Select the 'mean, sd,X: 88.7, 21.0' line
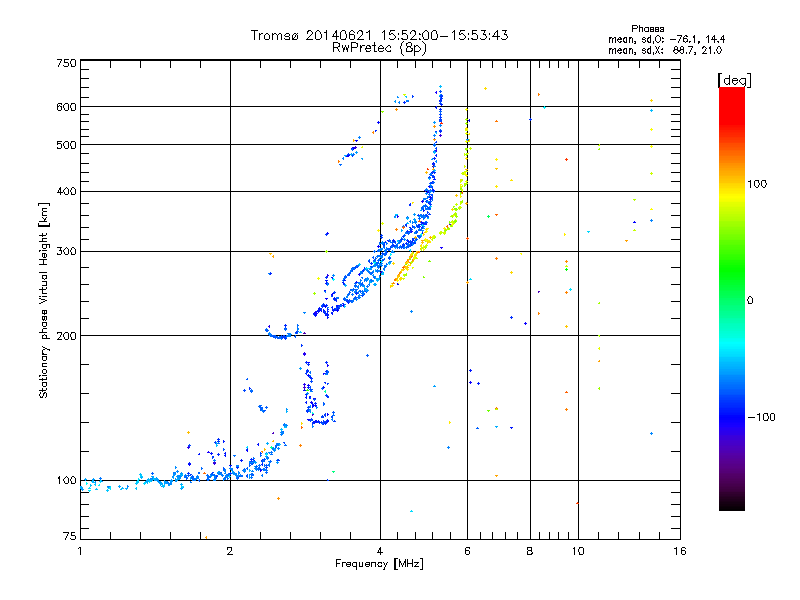800x600 pixels. coord(665,50)
